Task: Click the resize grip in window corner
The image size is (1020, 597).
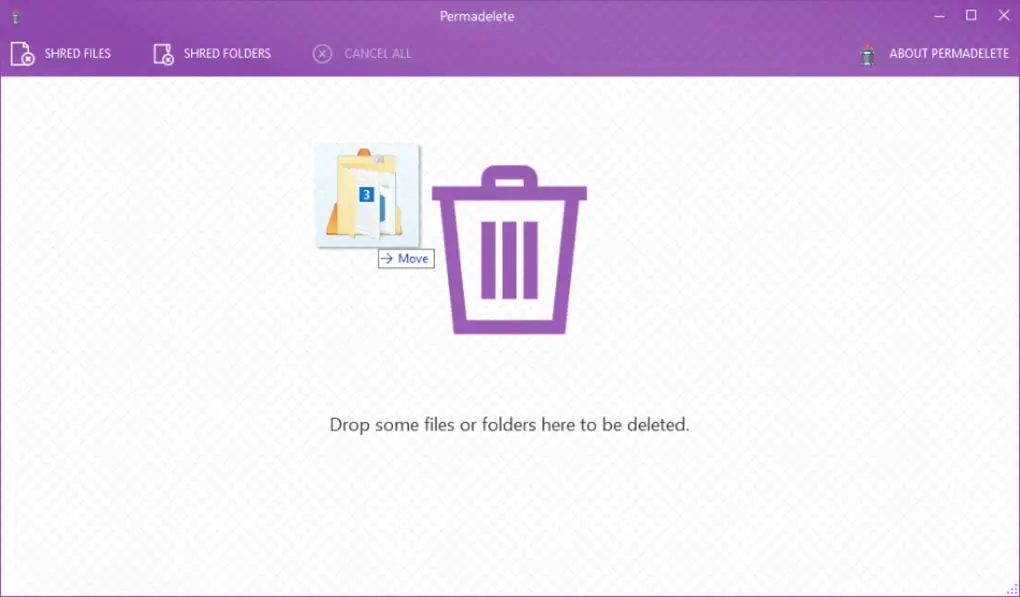Action: (1012, 589)
